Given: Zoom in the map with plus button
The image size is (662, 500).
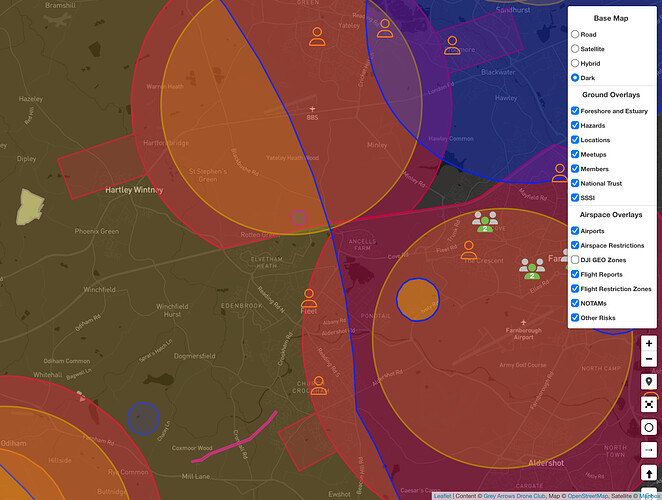Looking at the screenshot, I should [649, 343].
